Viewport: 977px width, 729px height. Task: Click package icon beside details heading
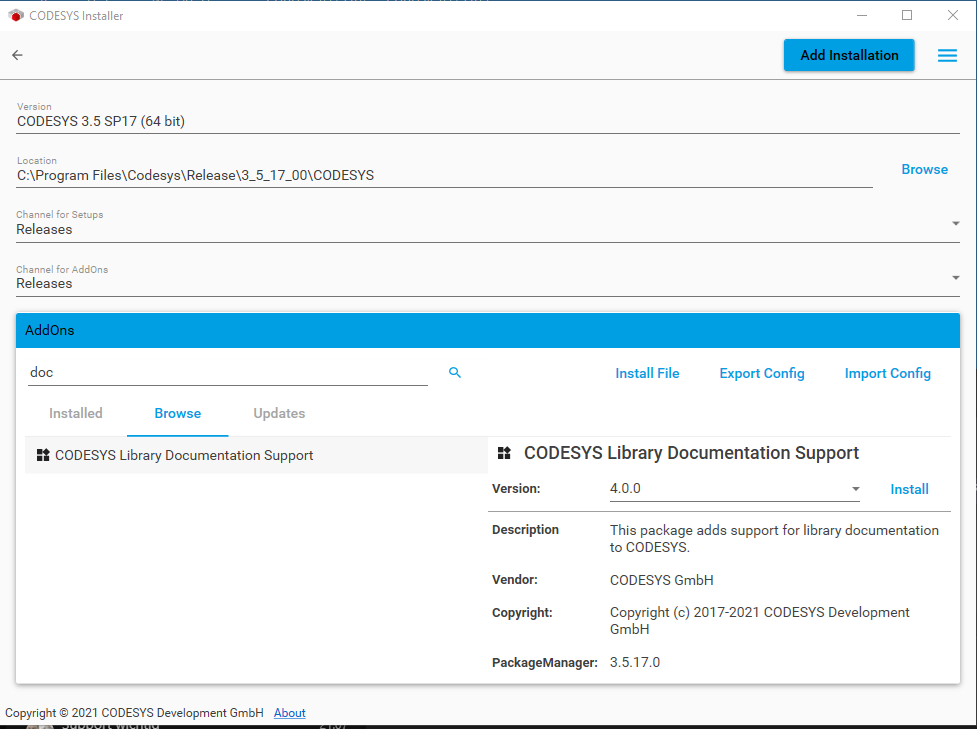504,454
